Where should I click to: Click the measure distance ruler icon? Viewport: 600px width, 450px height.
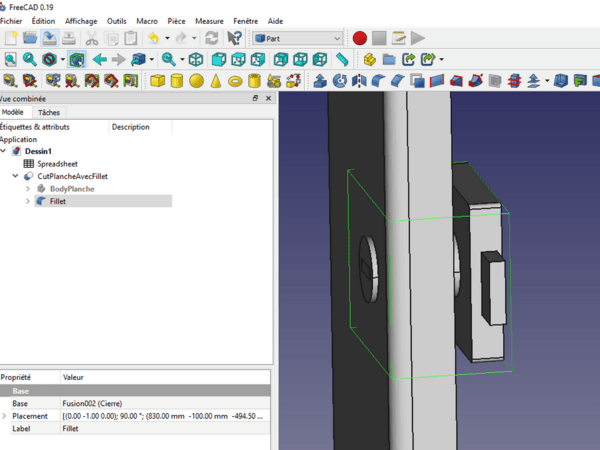[x=342, y=60]
